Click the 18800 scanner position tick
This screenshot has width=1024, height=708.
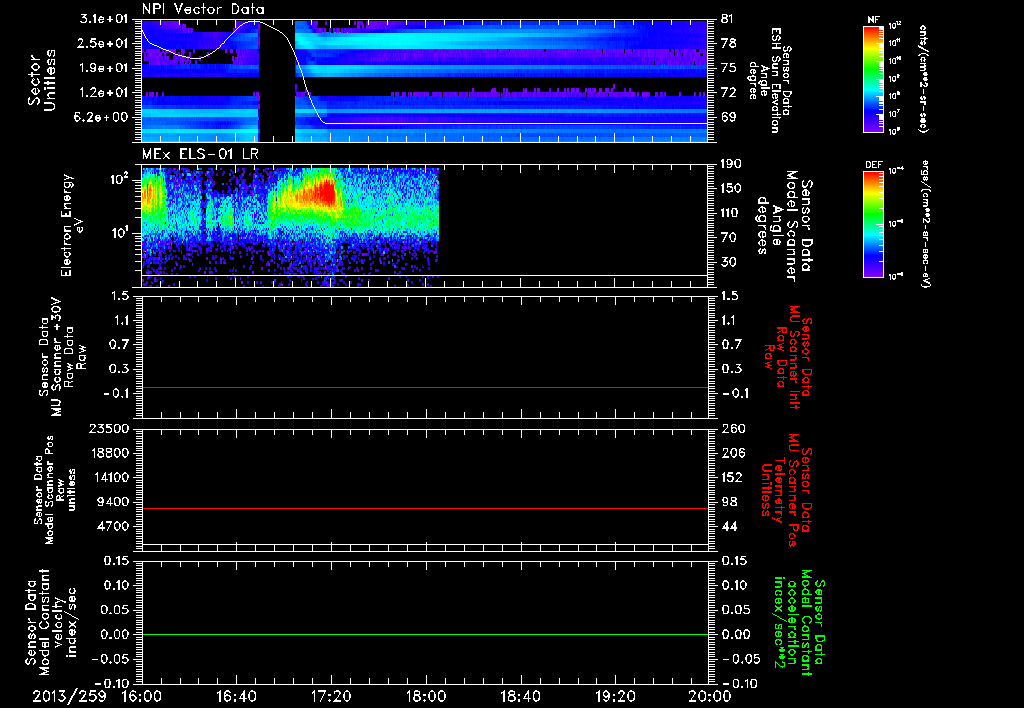click(x=110, y=453)
